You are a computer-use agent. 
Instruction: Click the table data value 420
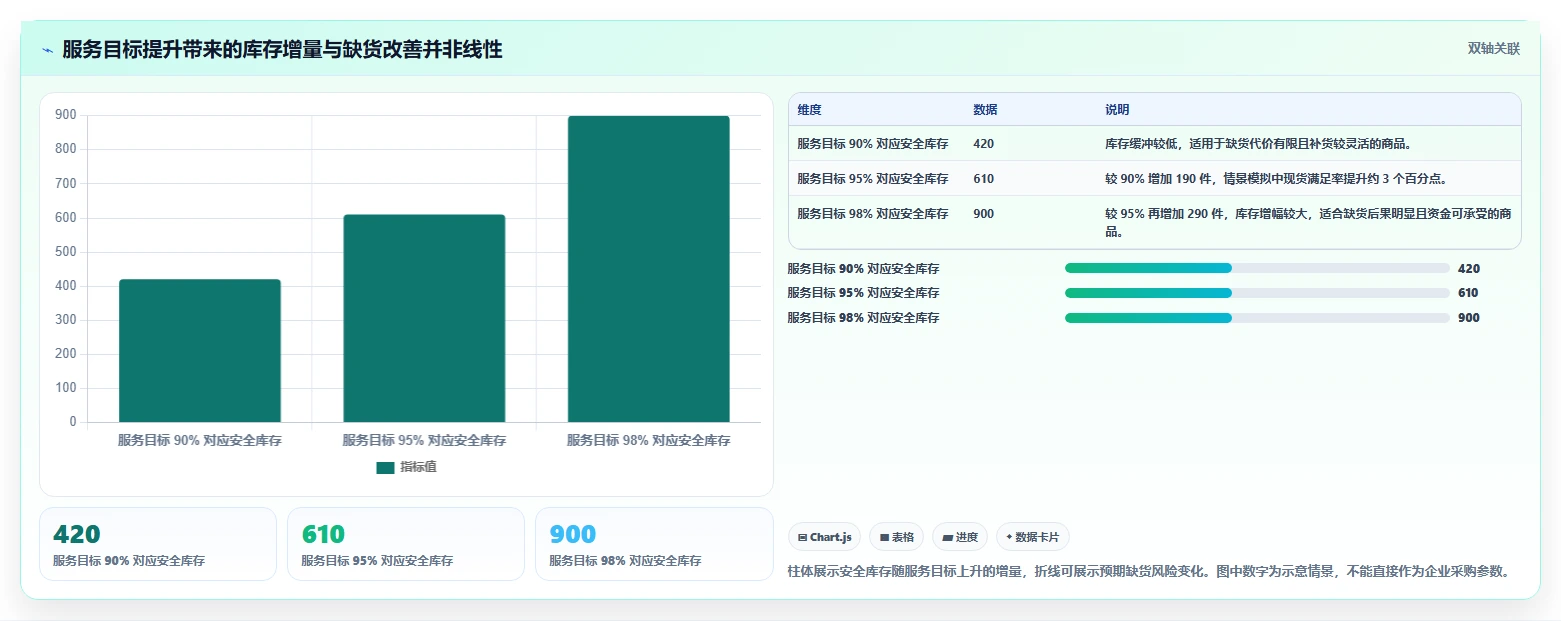[x=983, y=144]
